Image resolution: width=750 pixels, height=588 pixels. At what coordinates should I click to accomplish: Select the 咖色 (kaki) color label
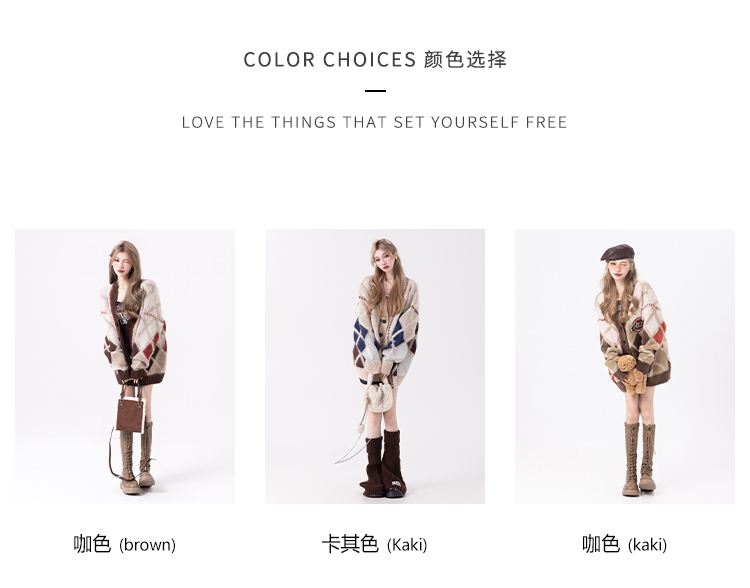coord(624,544)
